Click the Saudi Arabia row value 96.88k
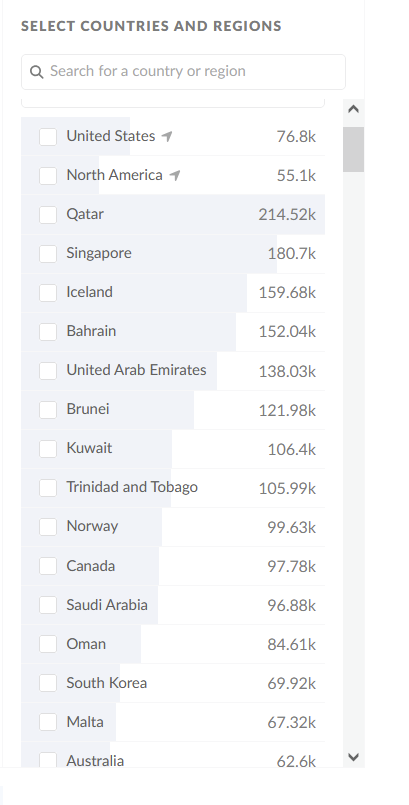 (291, 605)
